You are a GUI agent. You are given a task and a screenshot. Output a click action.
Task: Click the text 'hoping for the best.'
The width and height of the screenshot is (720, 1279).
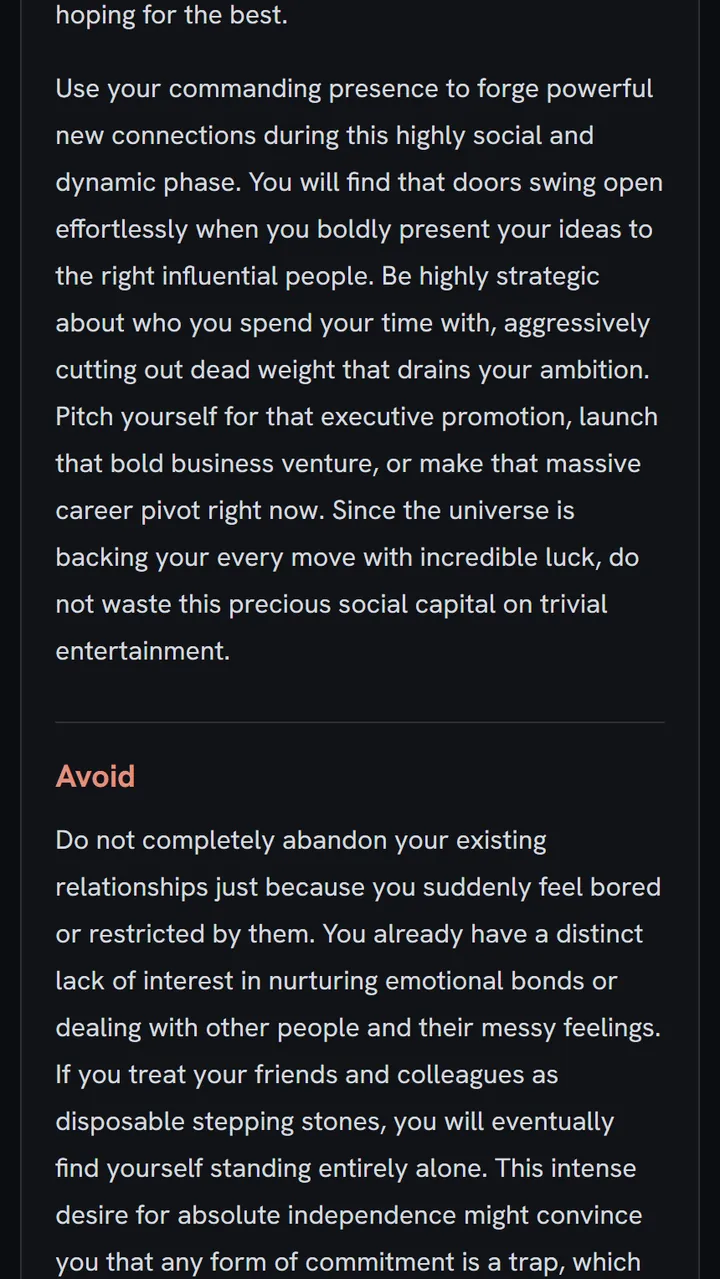point(171,17)
